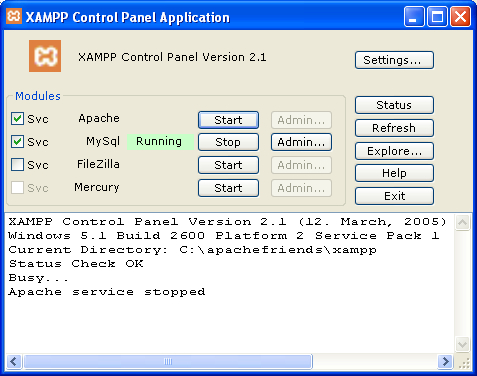This screenshot has width=477, height=376.
Task: Toggle the MySql Svc checkbox
Action: click(x=17, y=142)
